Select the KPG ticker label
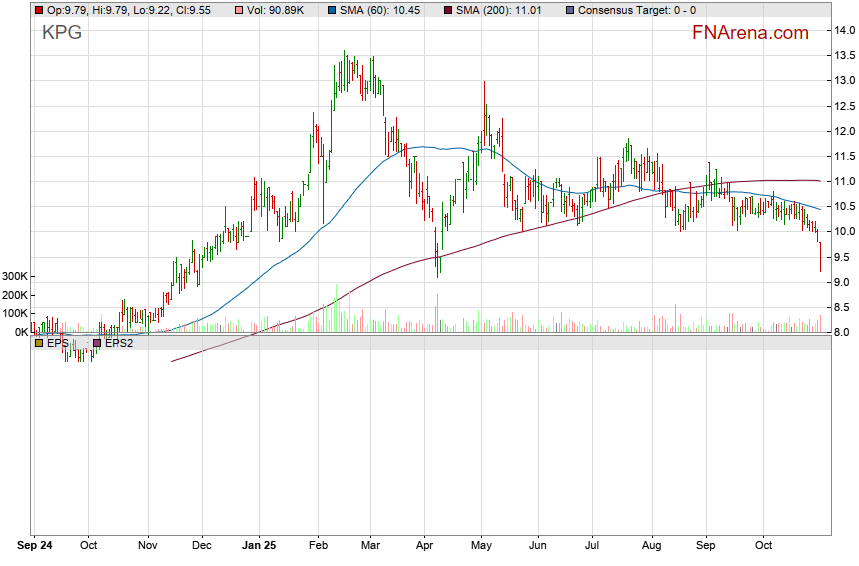The height and width of the screenshot is (566, 859). click(x=62, y=33)
